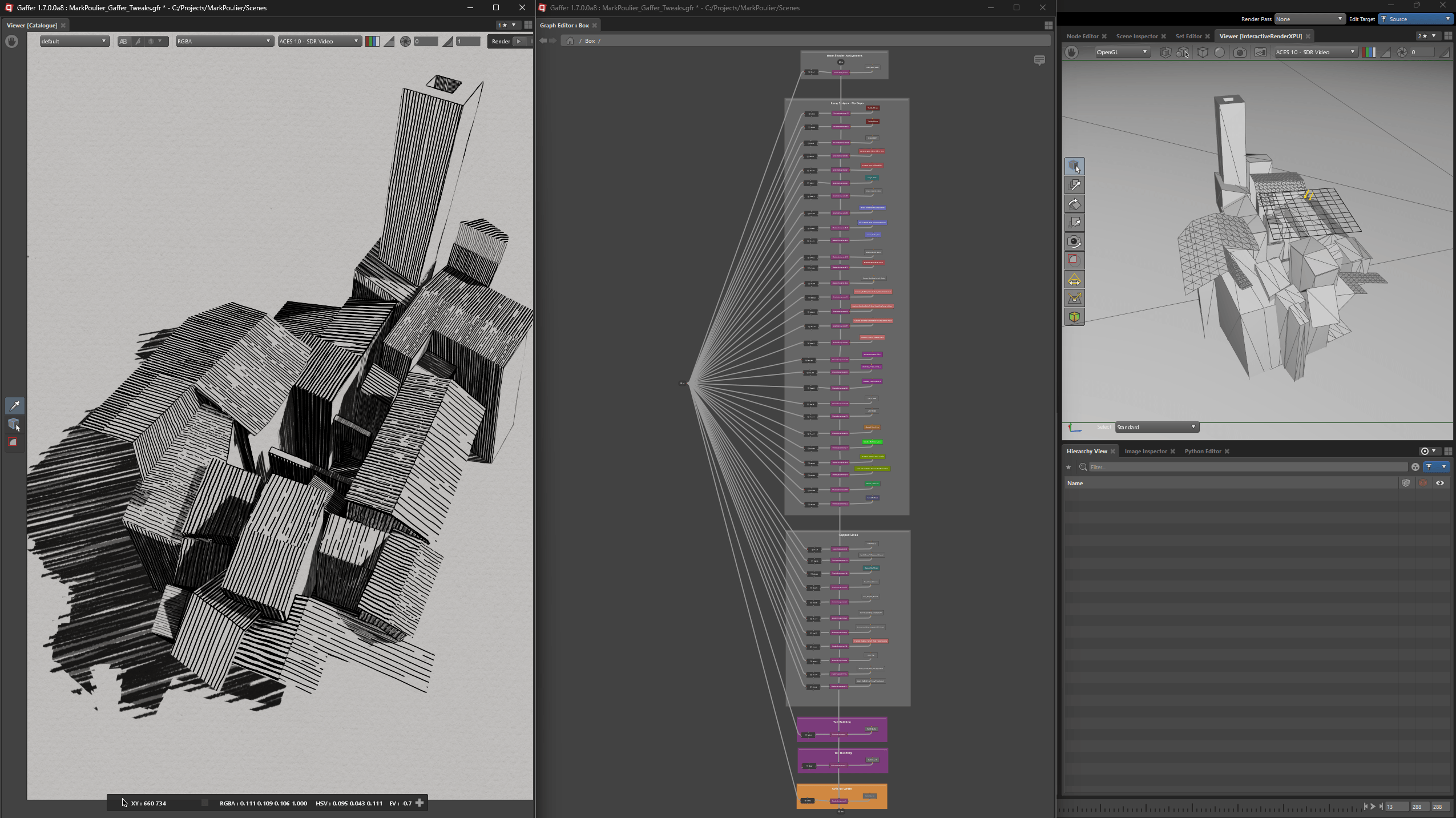Click the RGB channel swatch in InteractiveRenderXPU viewer
The image size is (1456, 818).
coord(1369,53)
